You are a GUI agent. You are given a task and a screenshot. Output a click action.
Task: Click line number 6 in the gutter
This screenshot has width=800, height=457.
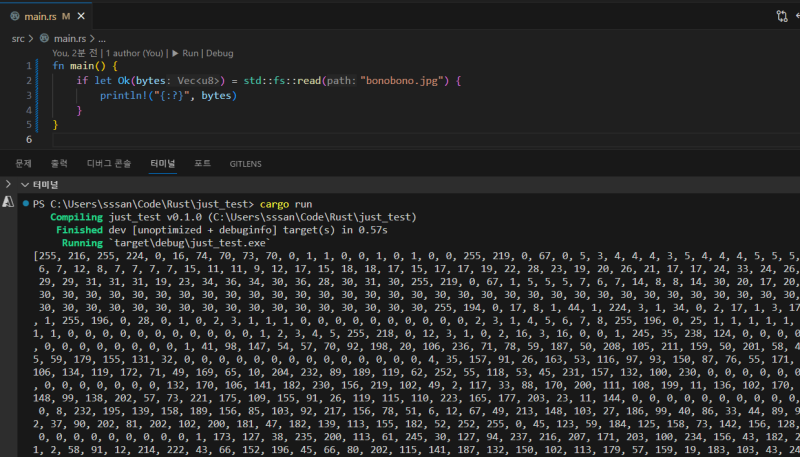pos(30,140)
